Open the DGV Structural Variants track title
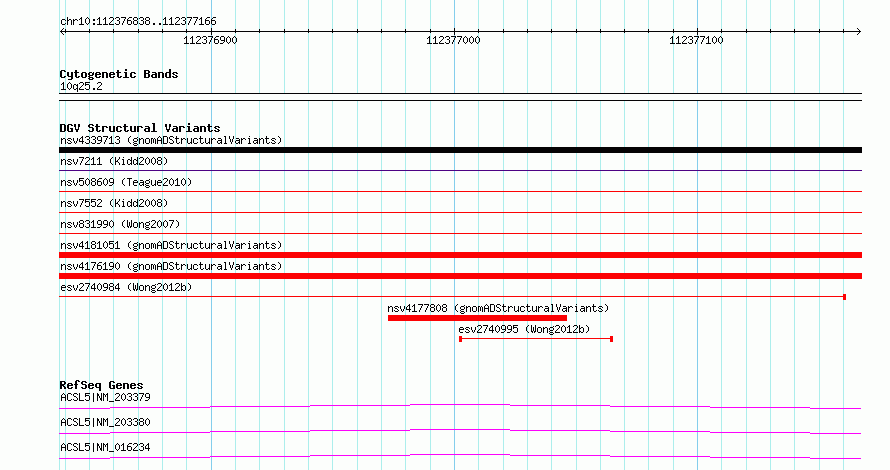890x470 pixels. 140,128
